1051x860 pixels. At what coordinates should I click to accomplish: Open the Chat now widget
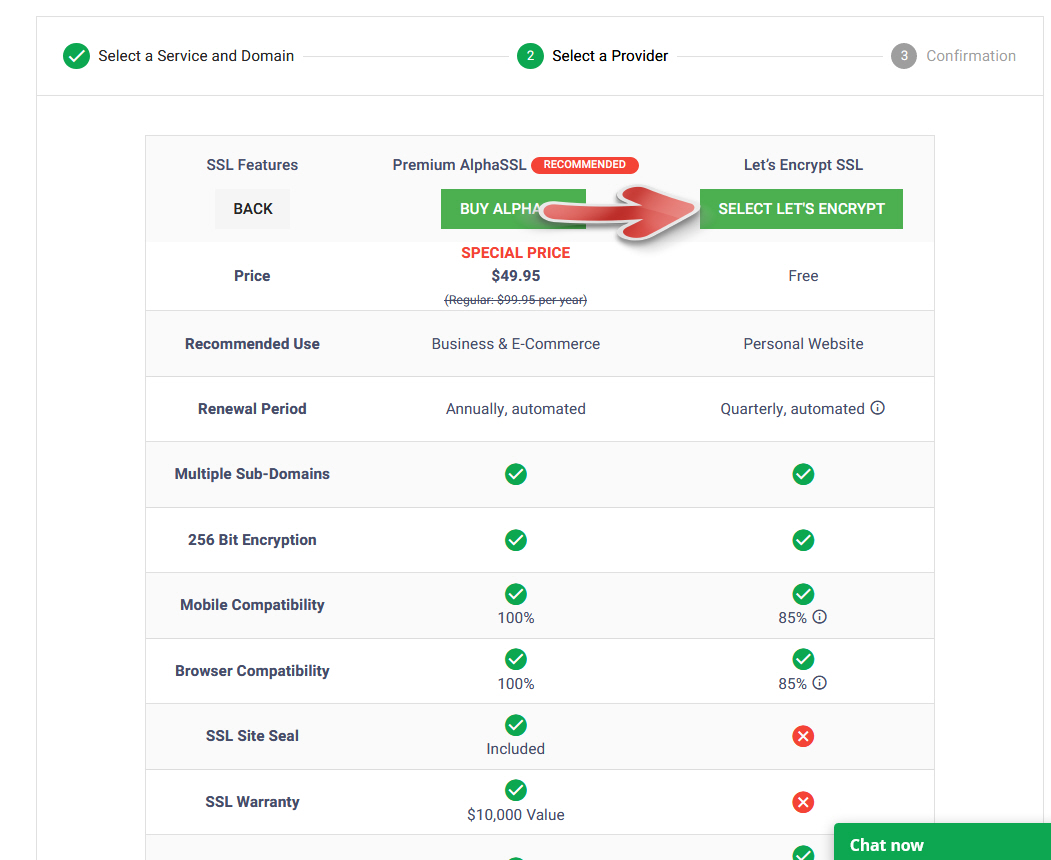[942, 843]
